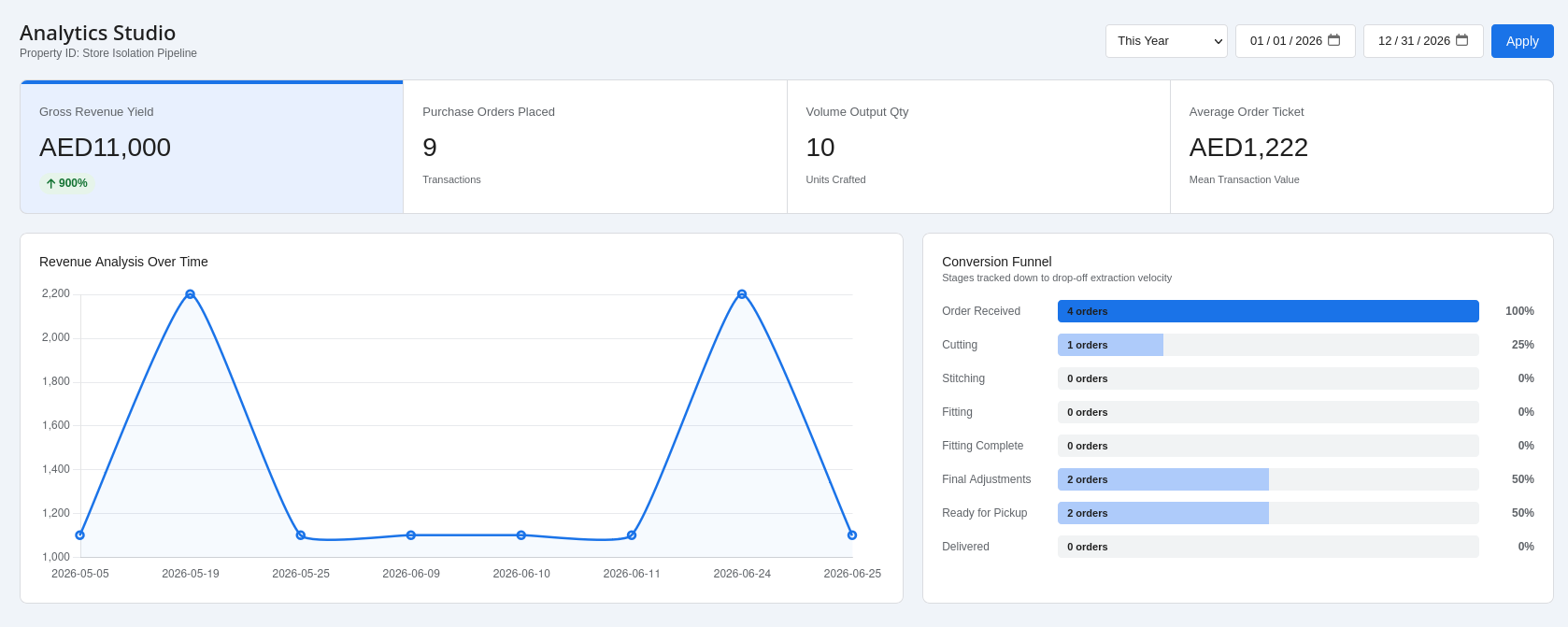Click the AED11,000 revenue value
This screenshot has width=1568, height=627.
click(105, 148)
